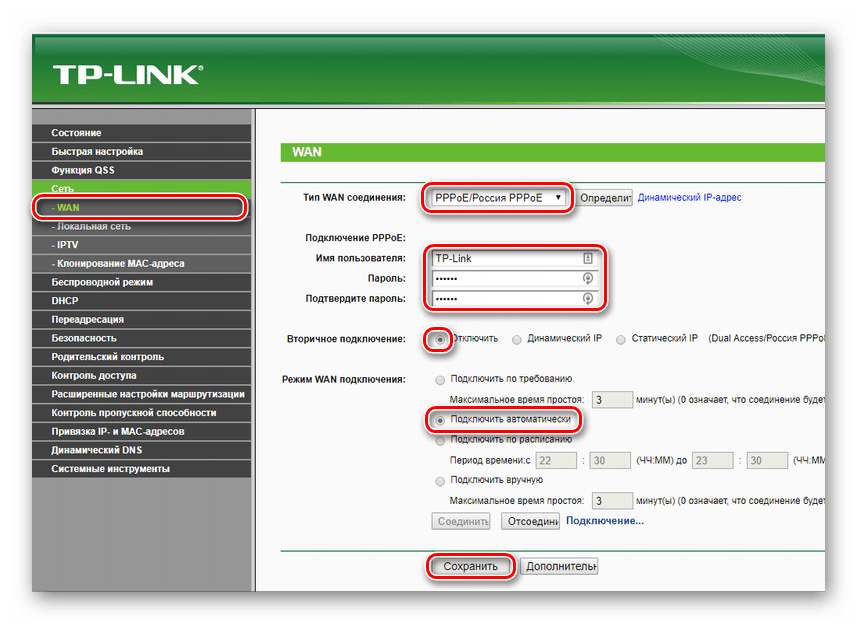The image size is (857, 625).
Task: Open Системные инструменты in the sidebar
Action: (142, 469)
